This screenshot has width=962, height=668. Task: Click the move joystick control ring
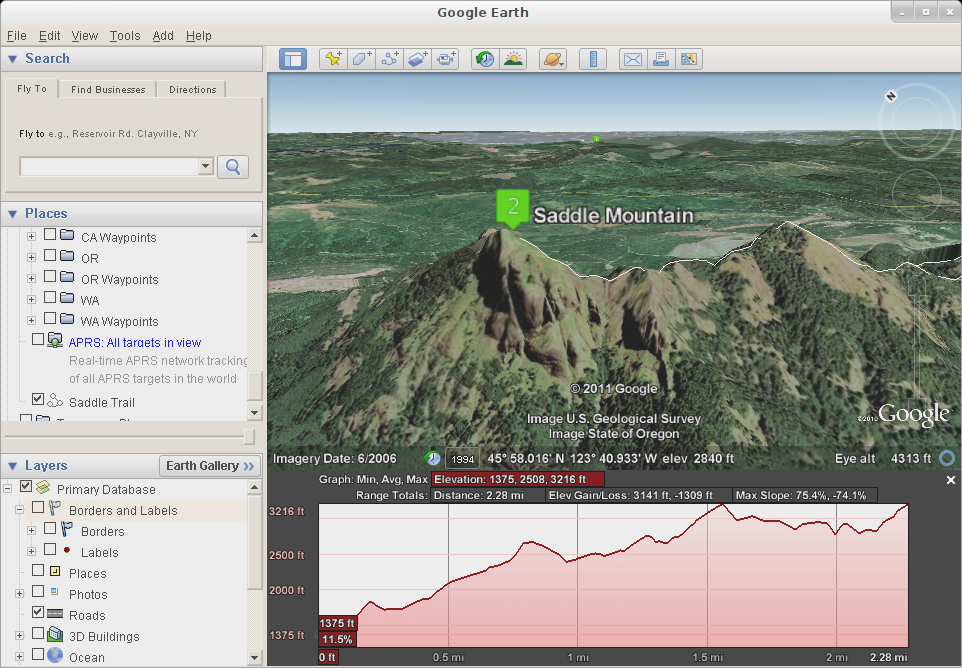916,194
